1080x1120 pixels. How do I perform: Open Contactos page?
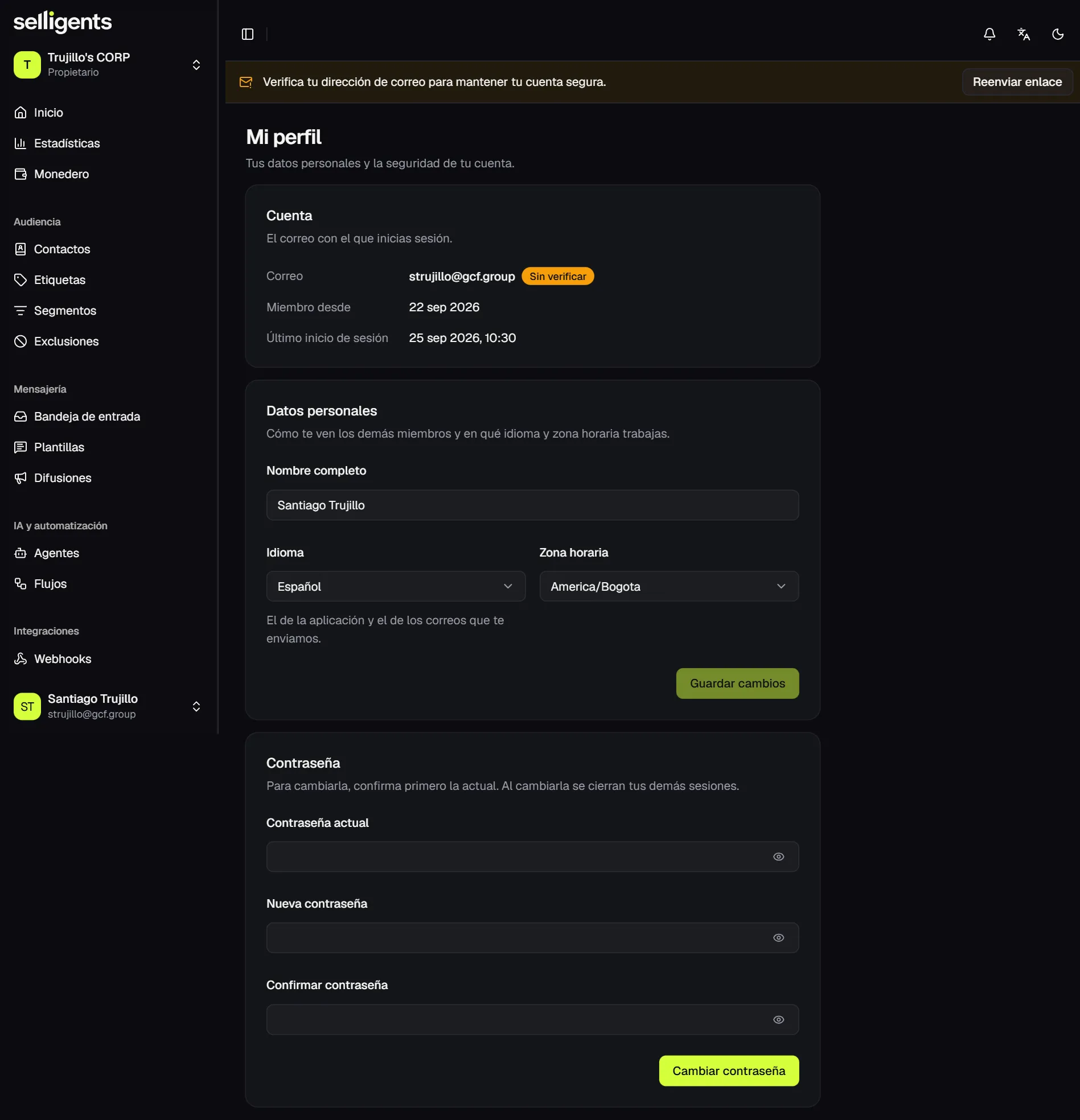pyautogui.click(x=109, y=249)
